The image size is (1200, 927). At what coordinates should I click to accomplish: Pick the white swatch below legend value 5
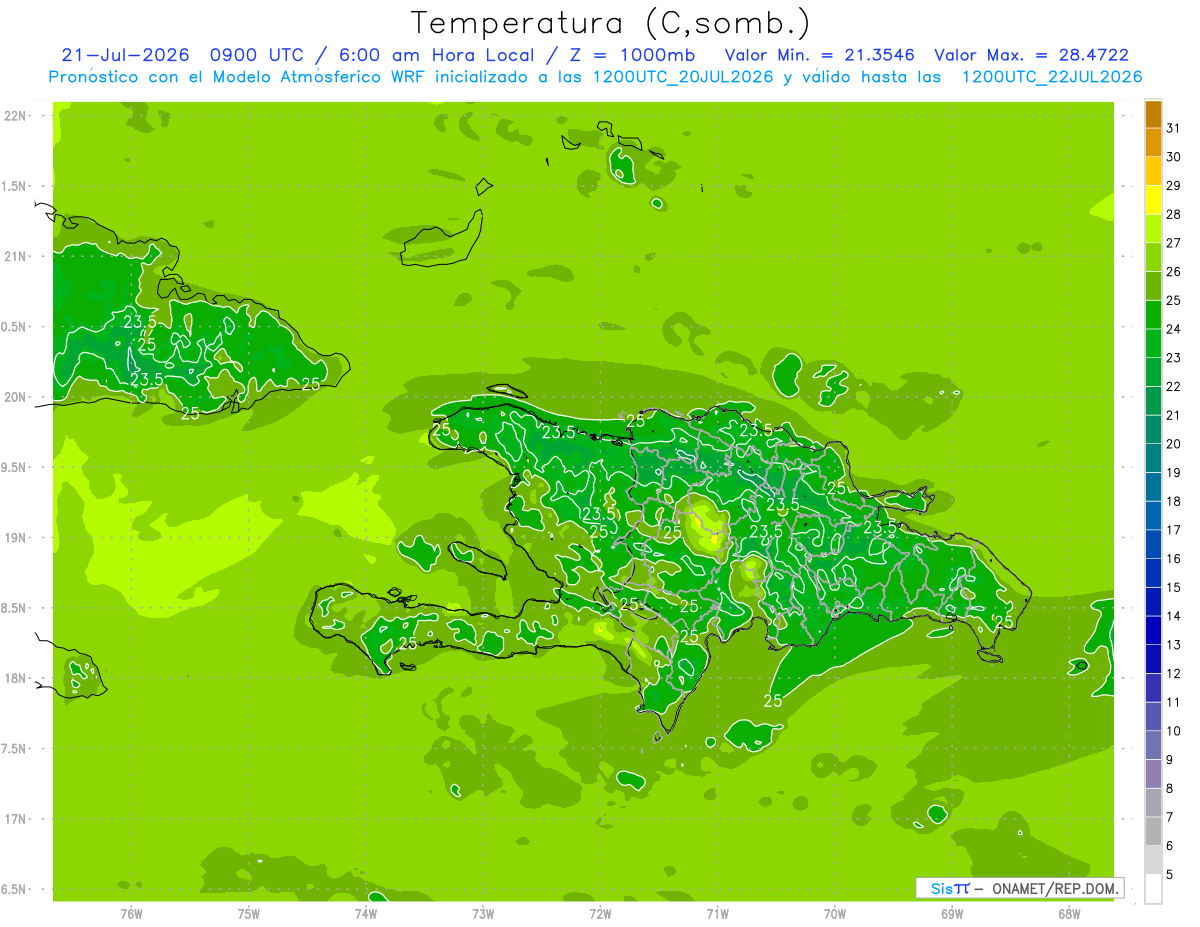click(1153, 888)
